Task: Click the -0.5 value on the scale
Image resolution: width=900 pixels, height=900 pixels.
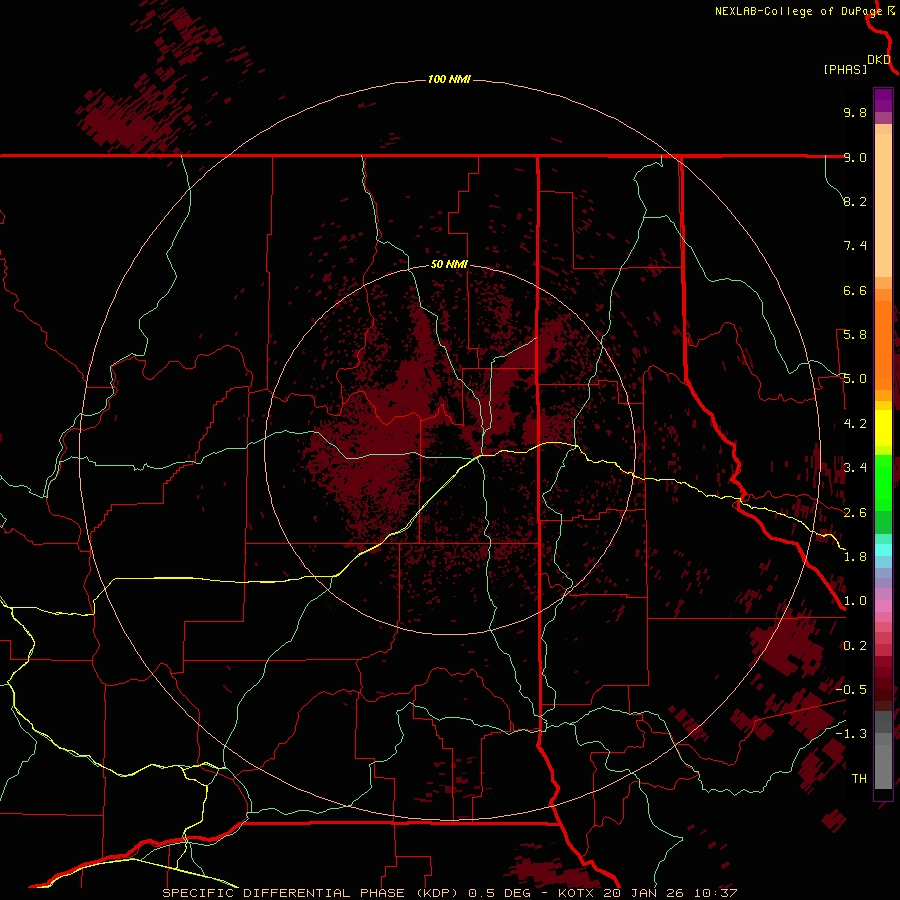Action: tap(851, 690)
